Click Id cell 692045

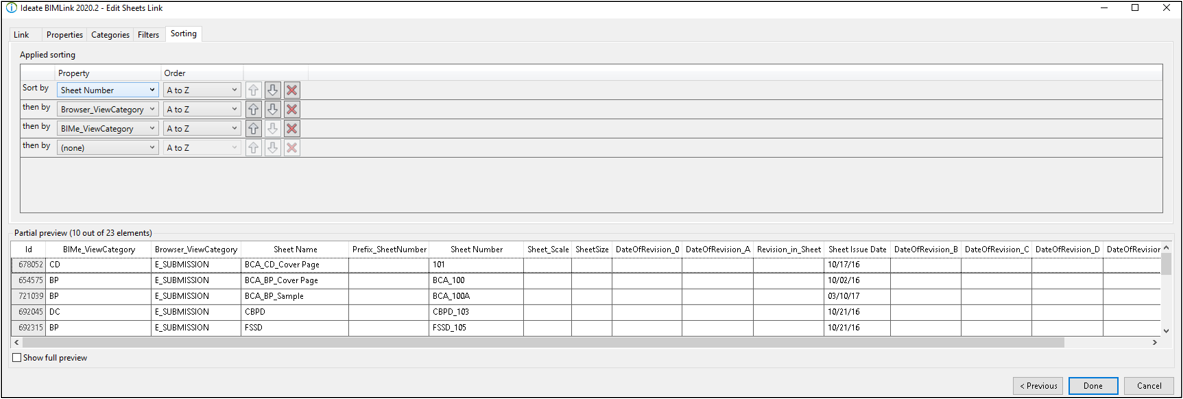(x=29, y=312)
